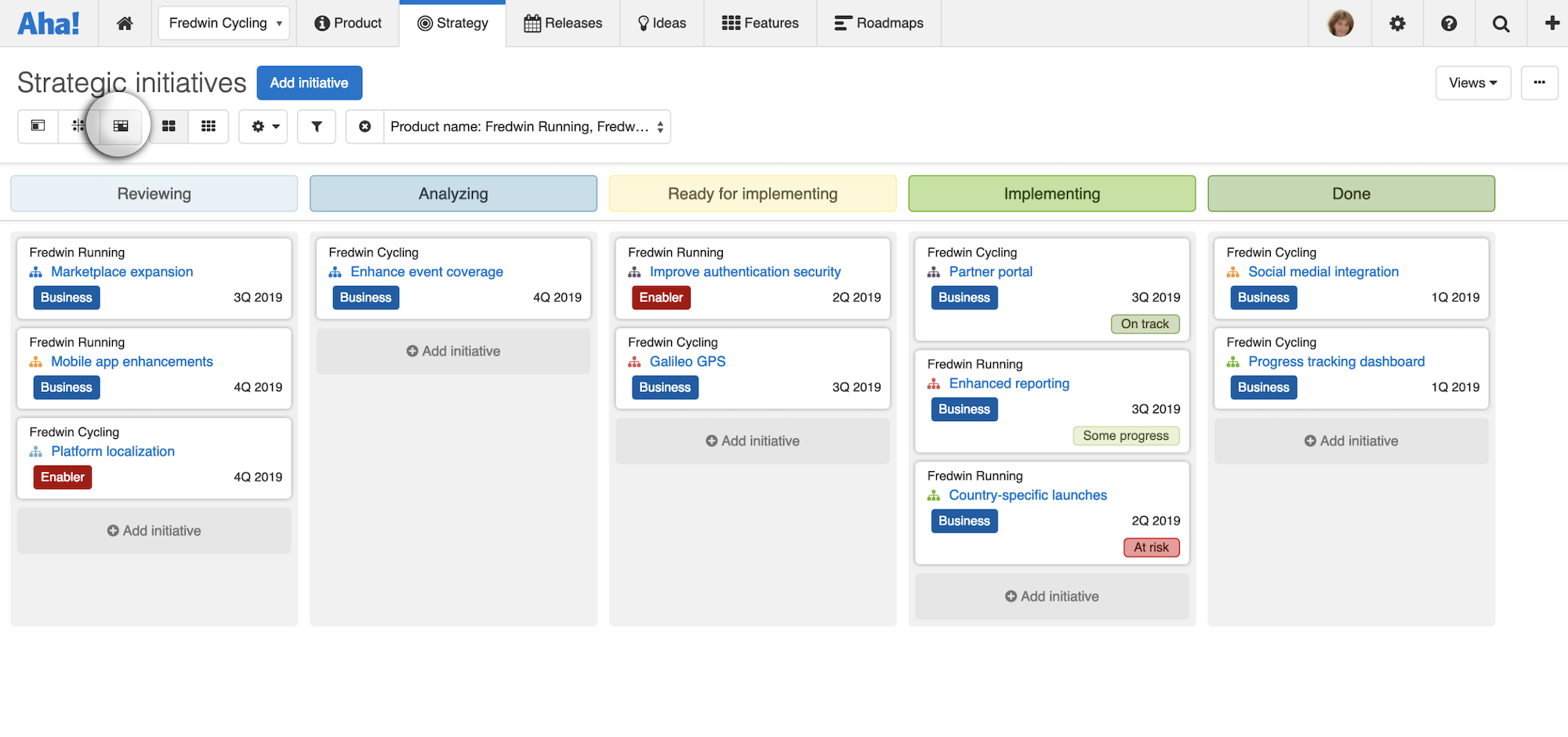Open the Roadmaps tab

click(879, 24)
